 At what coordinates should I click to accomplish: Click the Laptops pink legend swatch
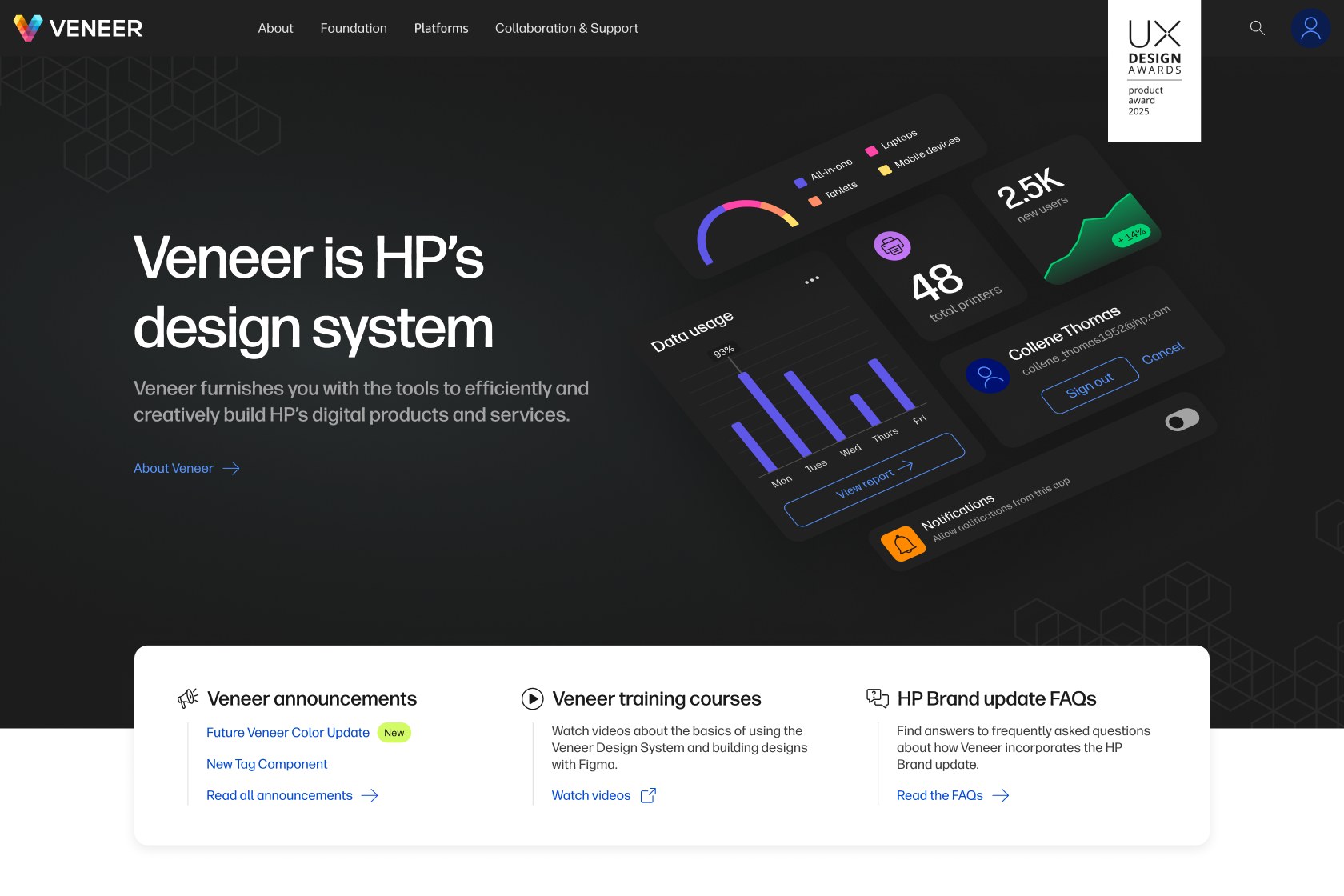[x=872, y=150]
